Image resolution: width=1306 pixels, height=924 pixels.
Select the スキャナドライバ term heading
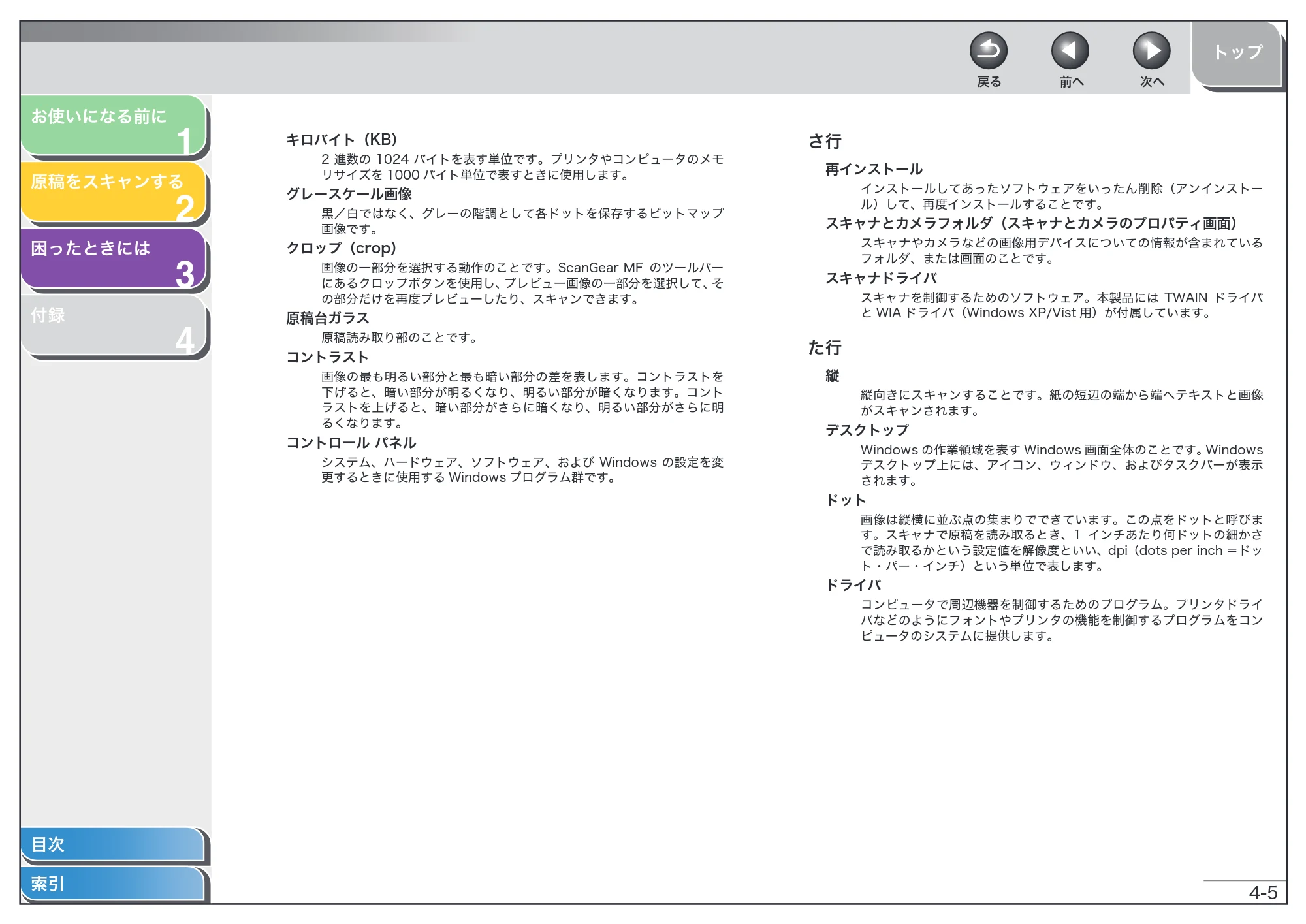point(882,279)
